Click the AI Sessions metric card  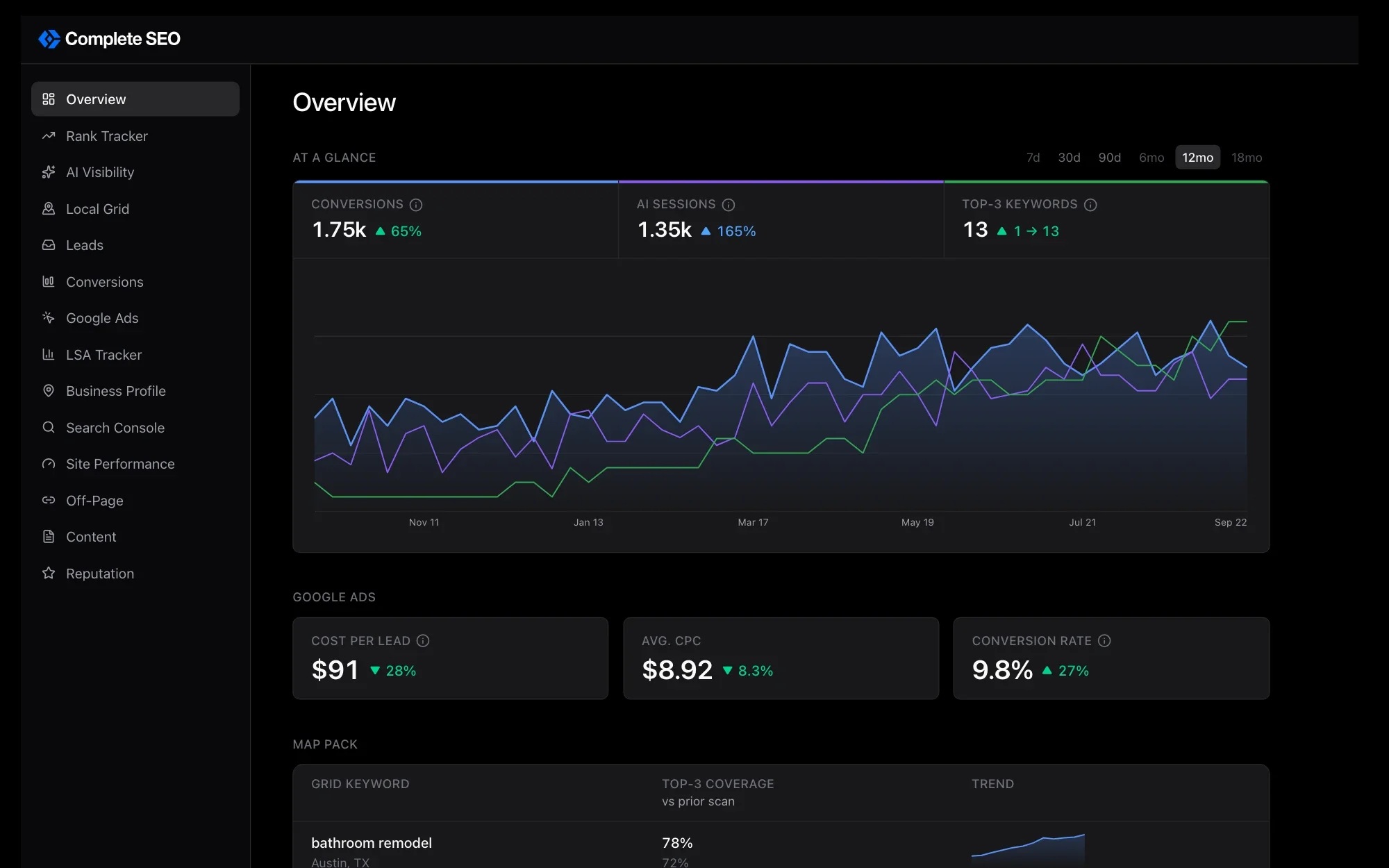tap(781, 220)
